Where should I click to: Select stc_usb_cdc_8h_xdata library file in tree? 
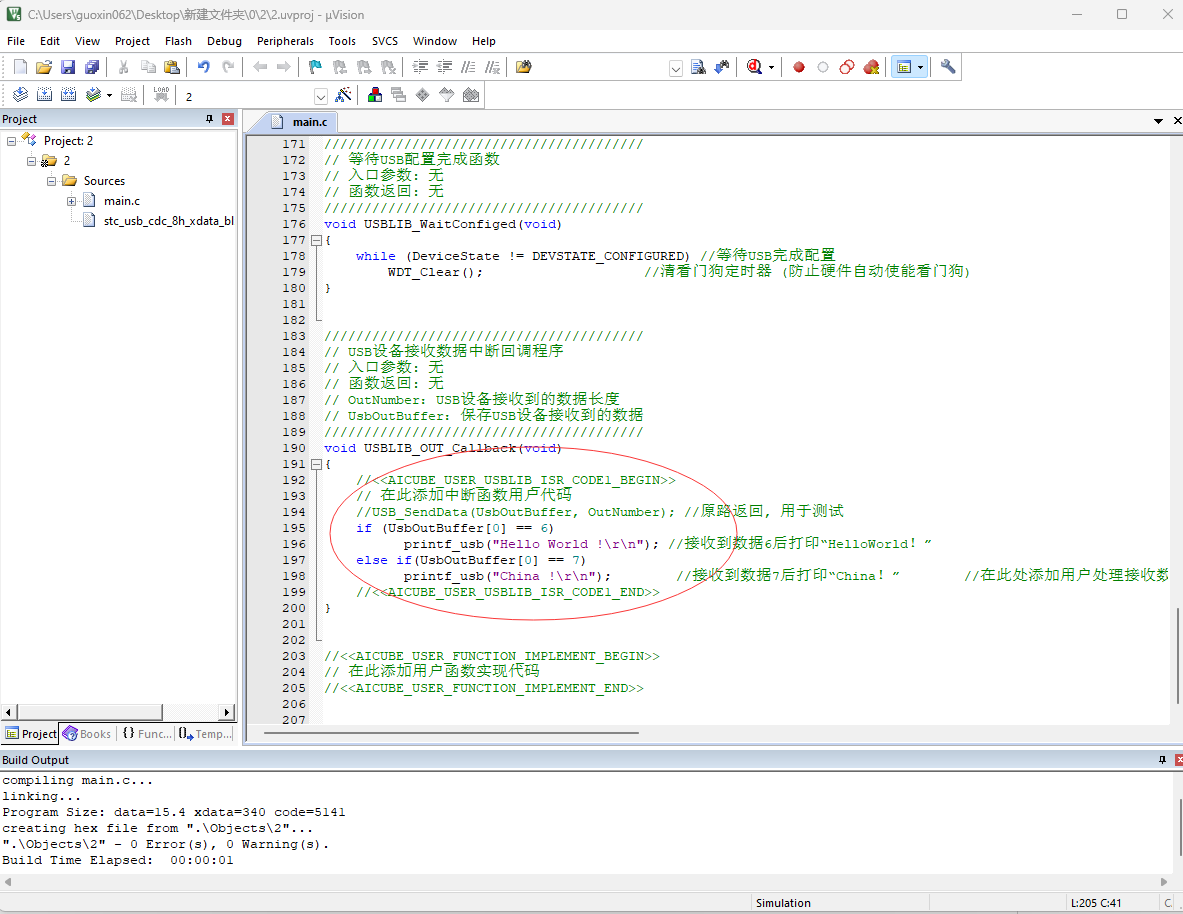coord(168,221)
